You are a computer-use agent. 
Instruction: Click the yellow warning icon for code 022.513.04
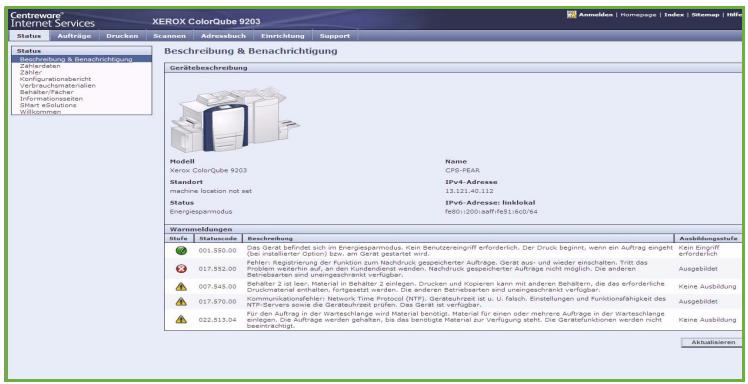(181, 320)
